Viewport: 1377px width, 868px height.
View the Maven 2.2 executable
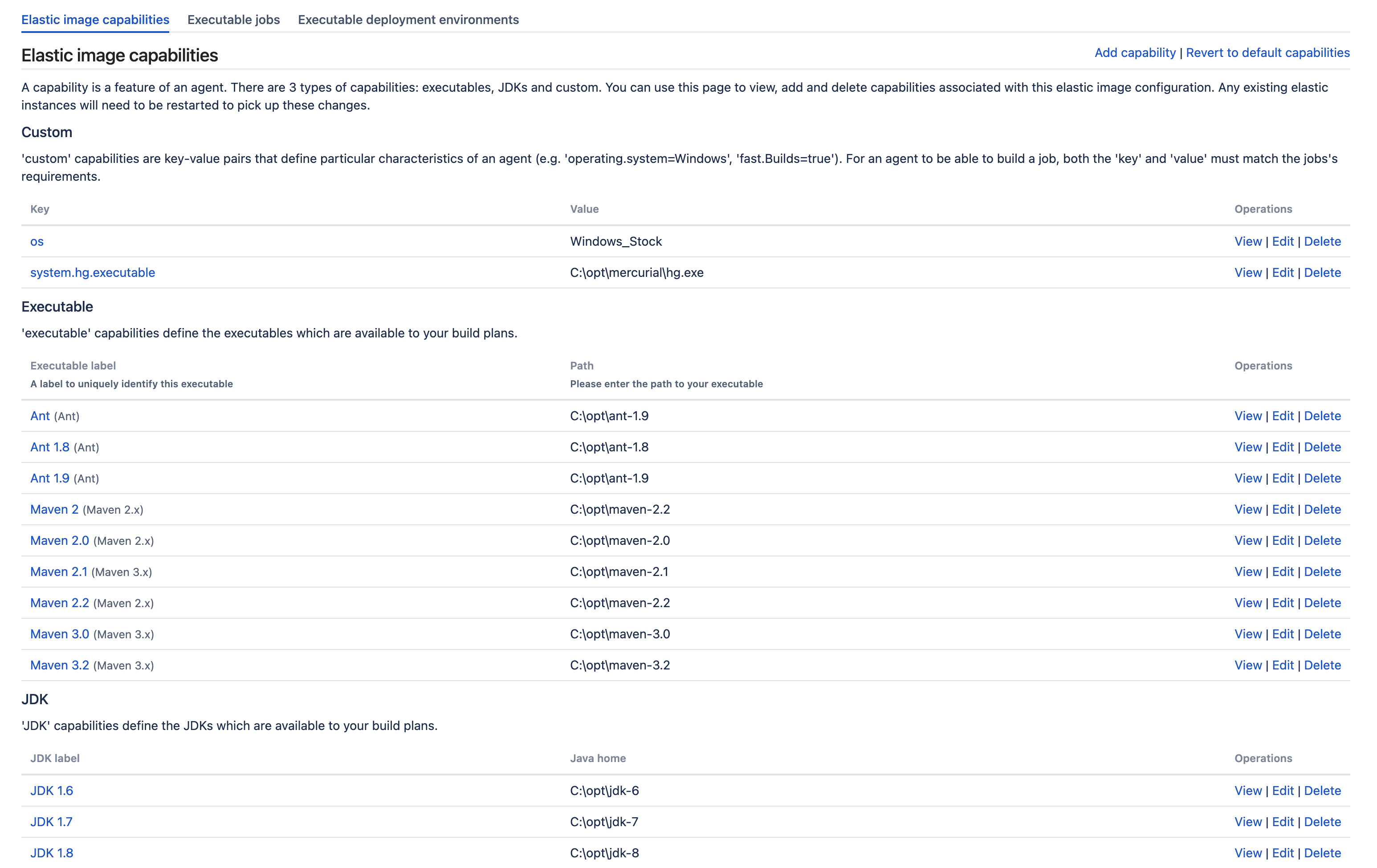click(x=1248, y=603)
